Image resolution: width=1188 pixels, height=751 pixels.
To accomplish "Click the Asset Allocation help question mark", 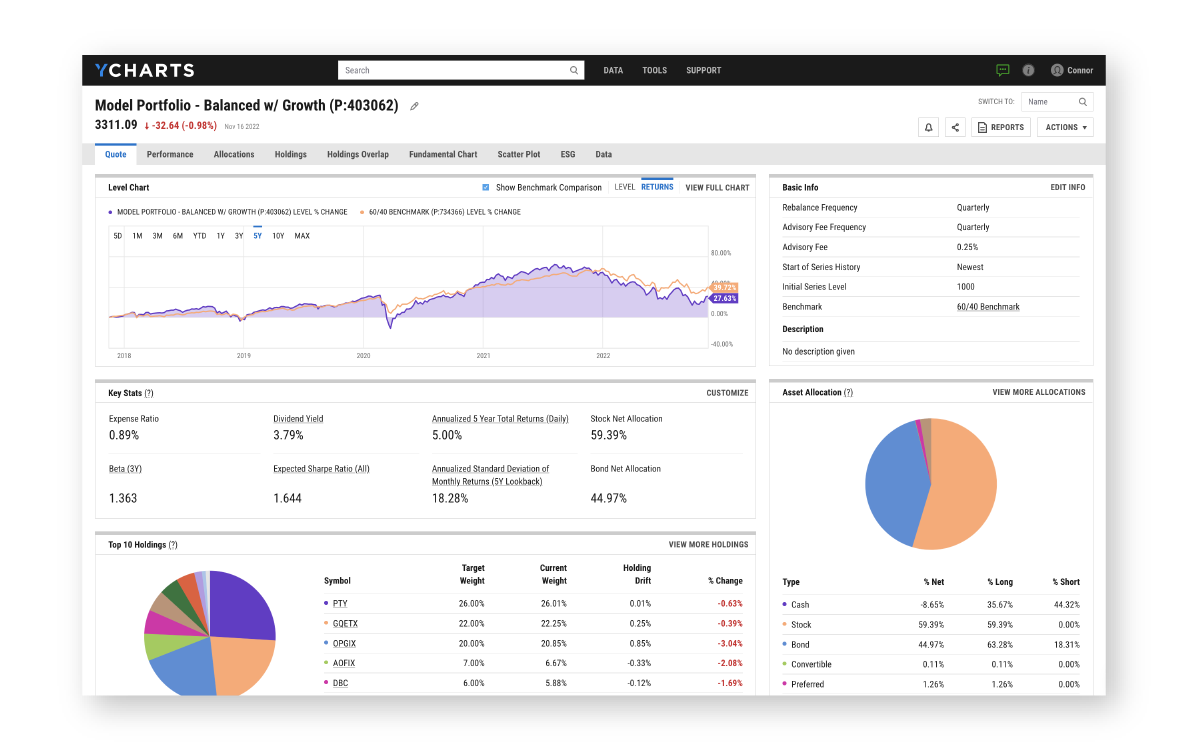I will [849, 393].
